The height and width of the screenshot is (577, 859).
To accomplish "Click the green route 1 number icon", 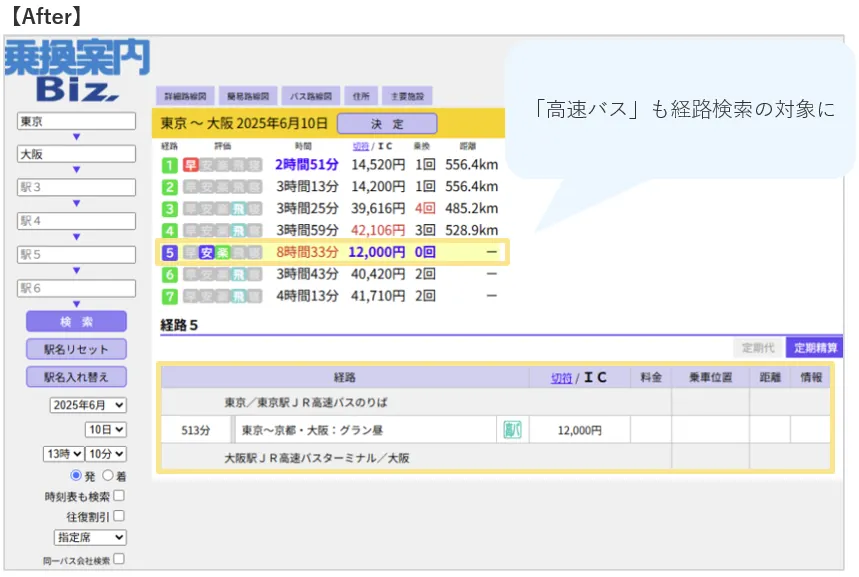I will (x=170, y=164).
